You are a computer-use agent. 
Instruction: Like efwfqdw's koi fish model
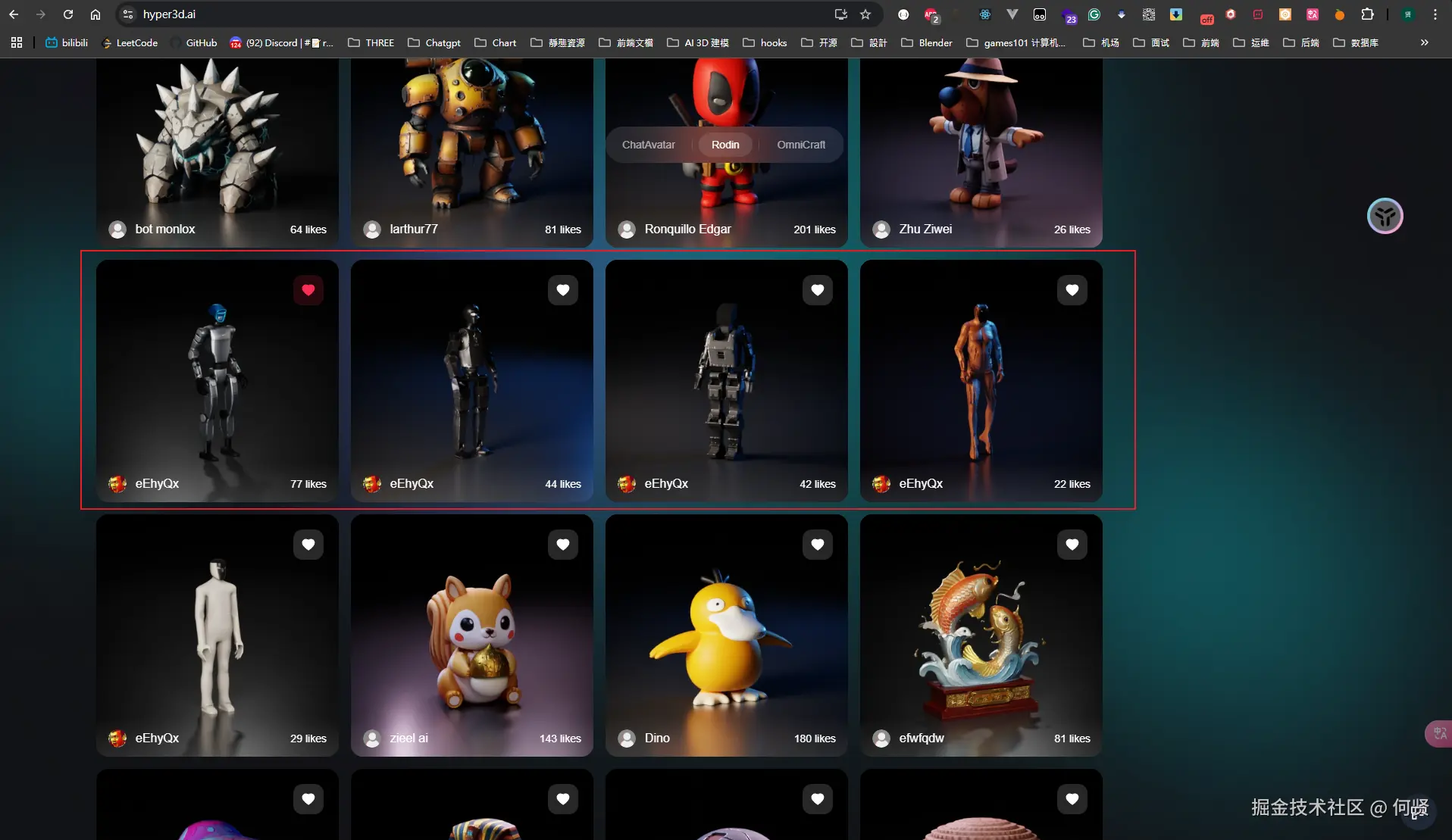coord(1072,545)
